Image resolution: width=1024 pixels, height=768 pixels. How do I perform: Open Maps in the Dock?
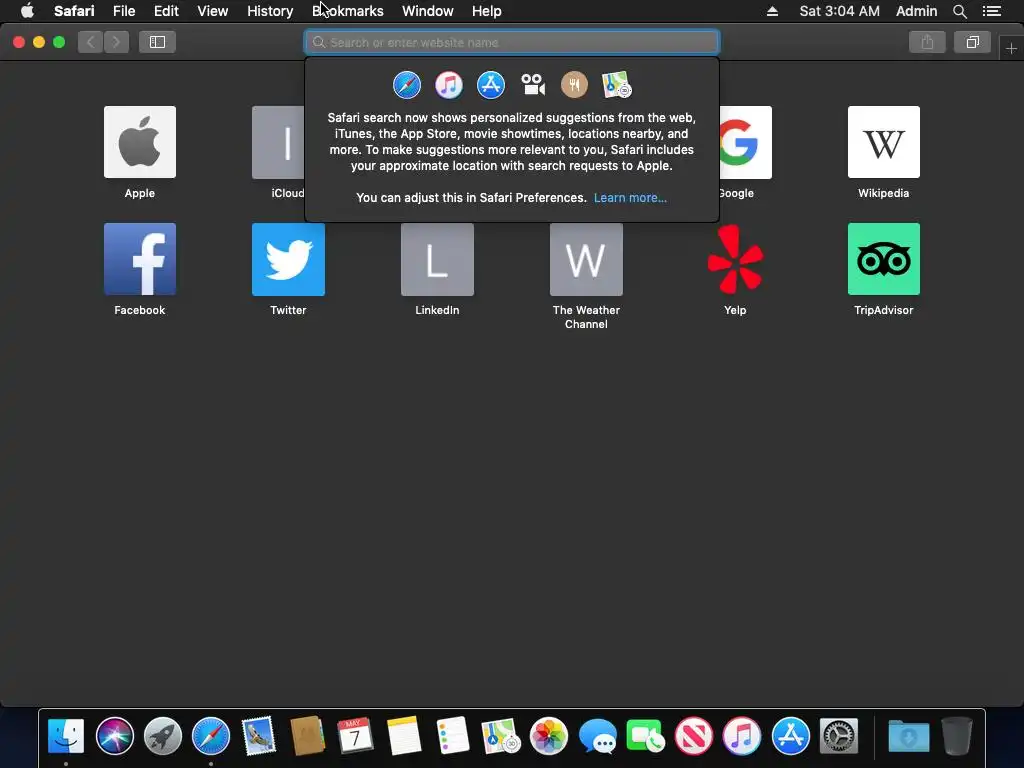[500, 736]
